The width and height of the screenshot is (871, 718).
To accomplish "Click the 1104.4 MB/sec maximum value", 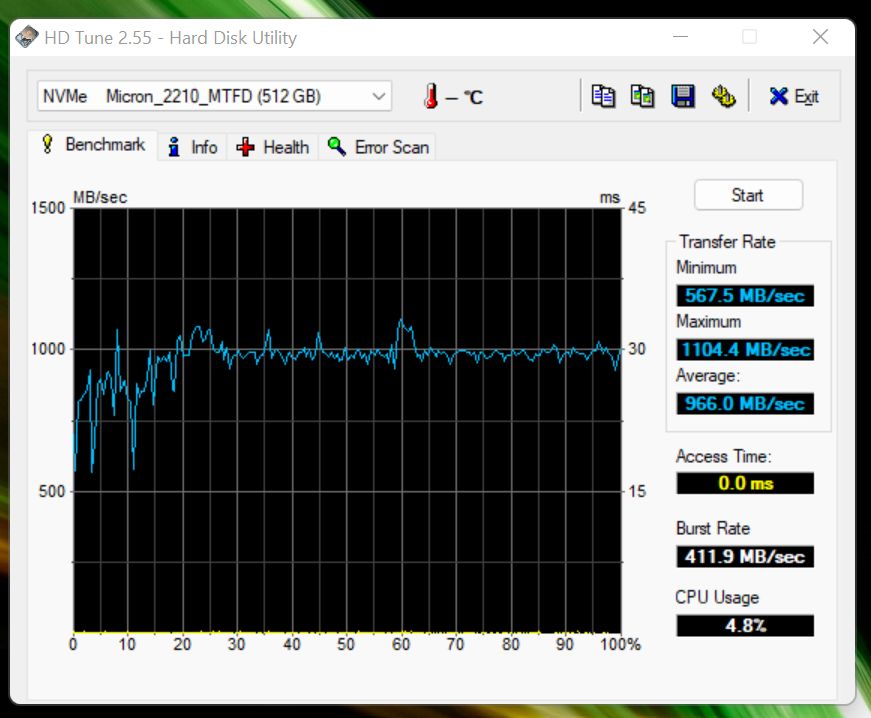I will 745,349.
